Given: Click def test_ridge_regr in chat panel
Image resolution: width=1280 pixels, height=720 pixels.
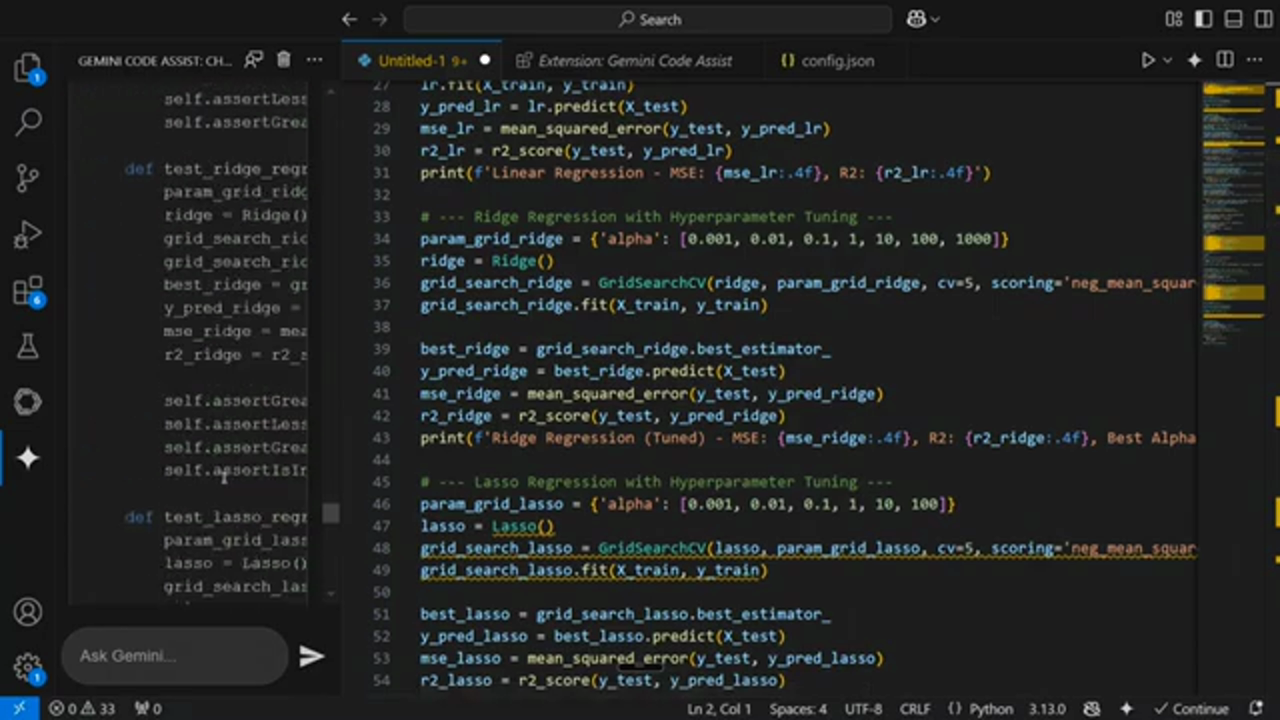Looking at the screenshot, I should pos(216,169).
